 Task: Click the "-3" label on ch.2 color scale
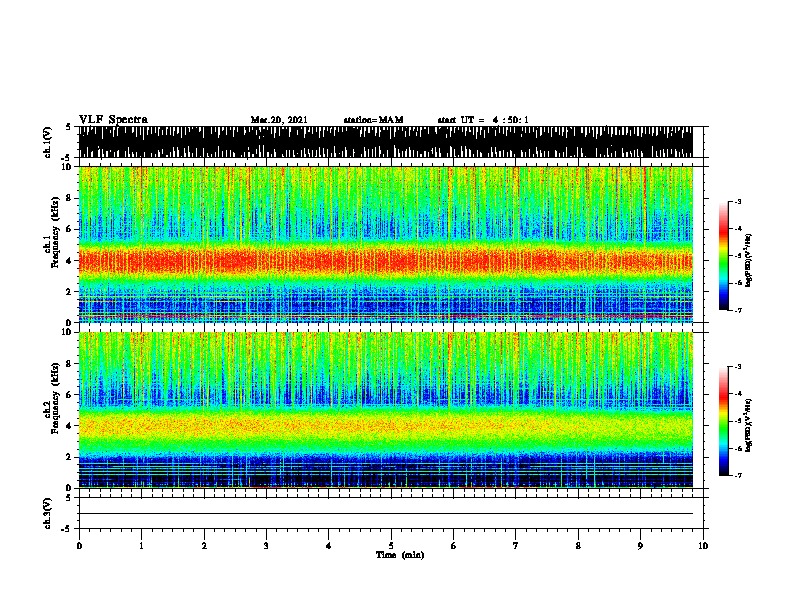tap(738, 367)
